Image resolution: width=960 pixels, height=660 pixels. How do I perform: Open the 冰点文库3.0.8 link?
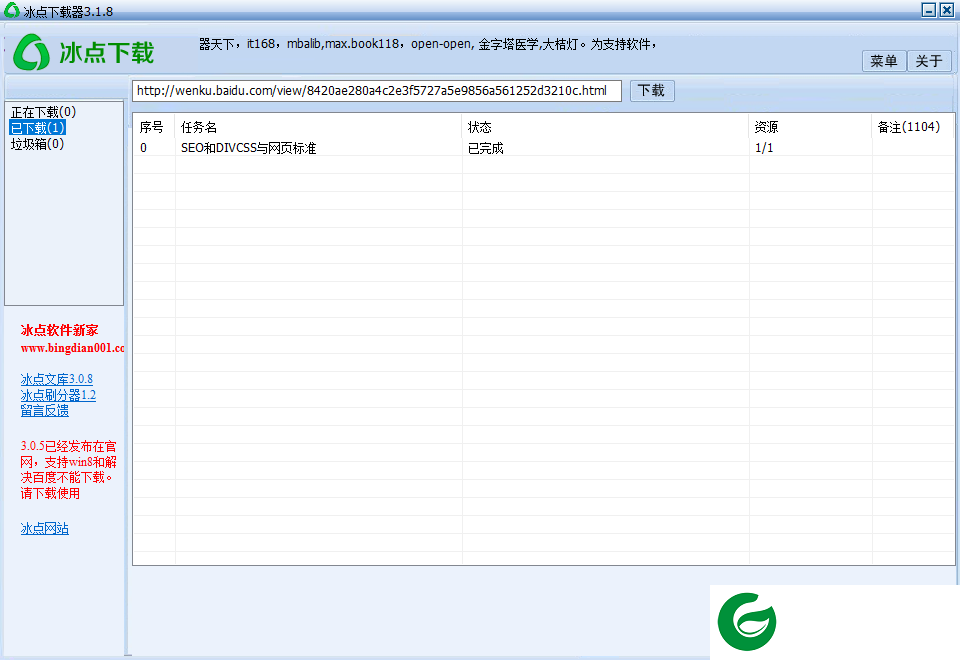(x=56, y=379)
